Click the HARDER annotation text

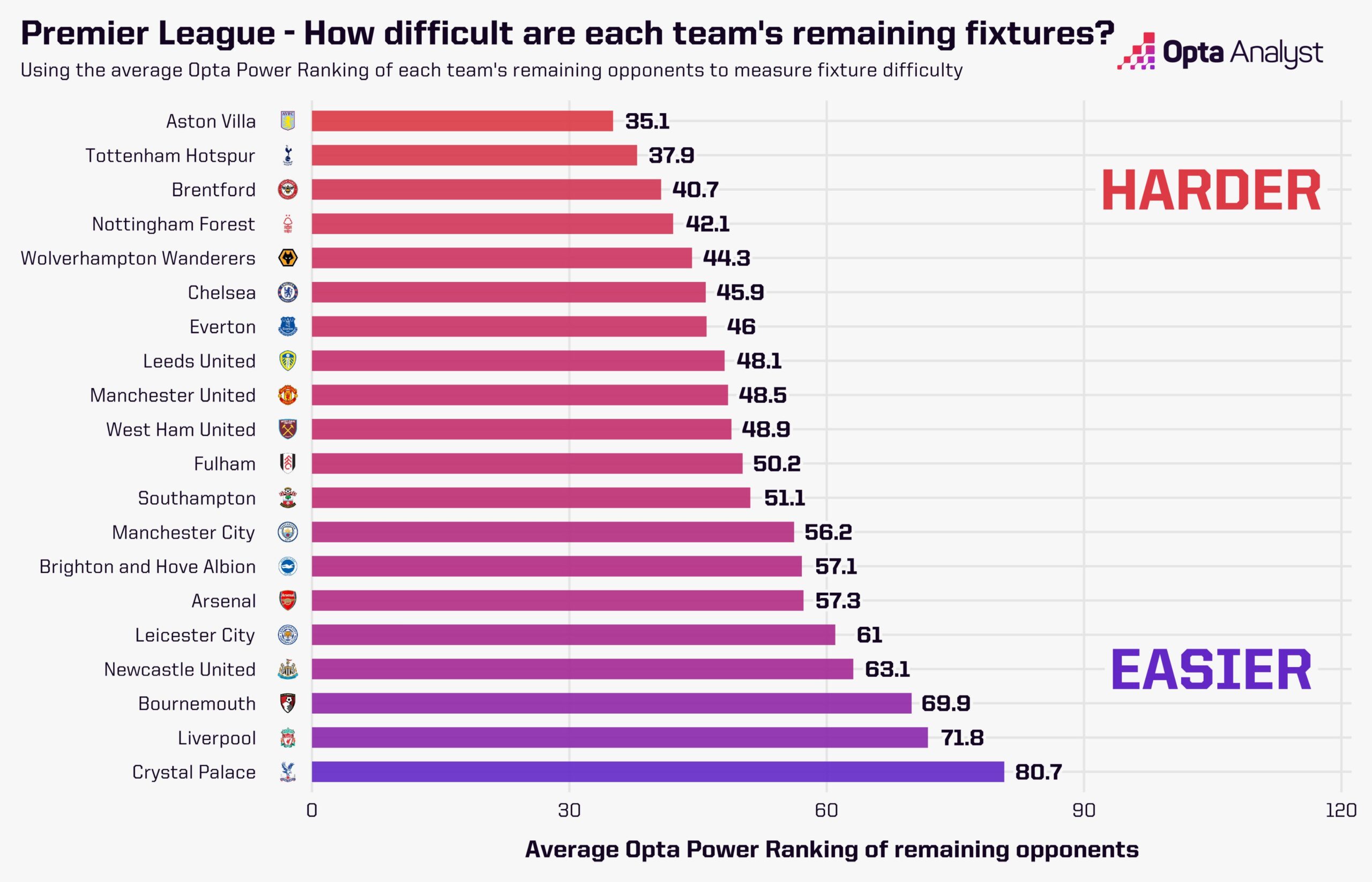1212,191
